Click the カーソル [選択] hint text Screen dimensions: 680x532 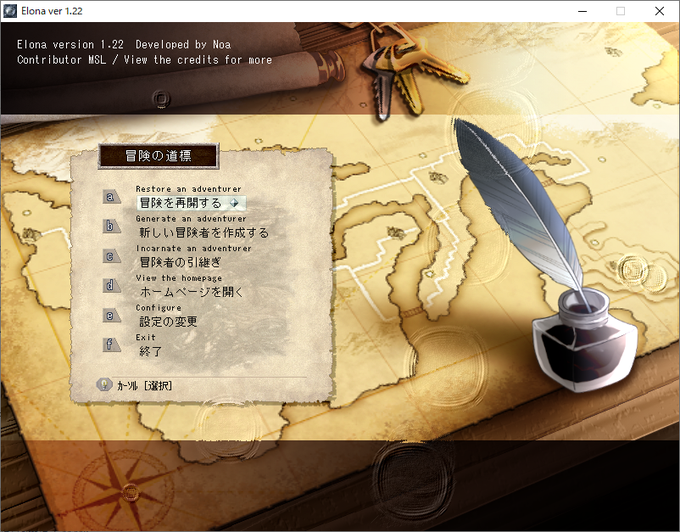144,385
